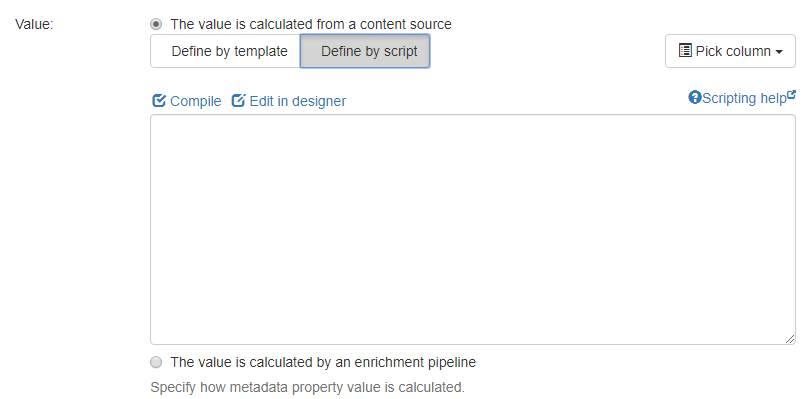Click the textarea resize grip icon
The width and height of the screenshot is (807, 399).
pyautogui.click(x=790, y=339)
